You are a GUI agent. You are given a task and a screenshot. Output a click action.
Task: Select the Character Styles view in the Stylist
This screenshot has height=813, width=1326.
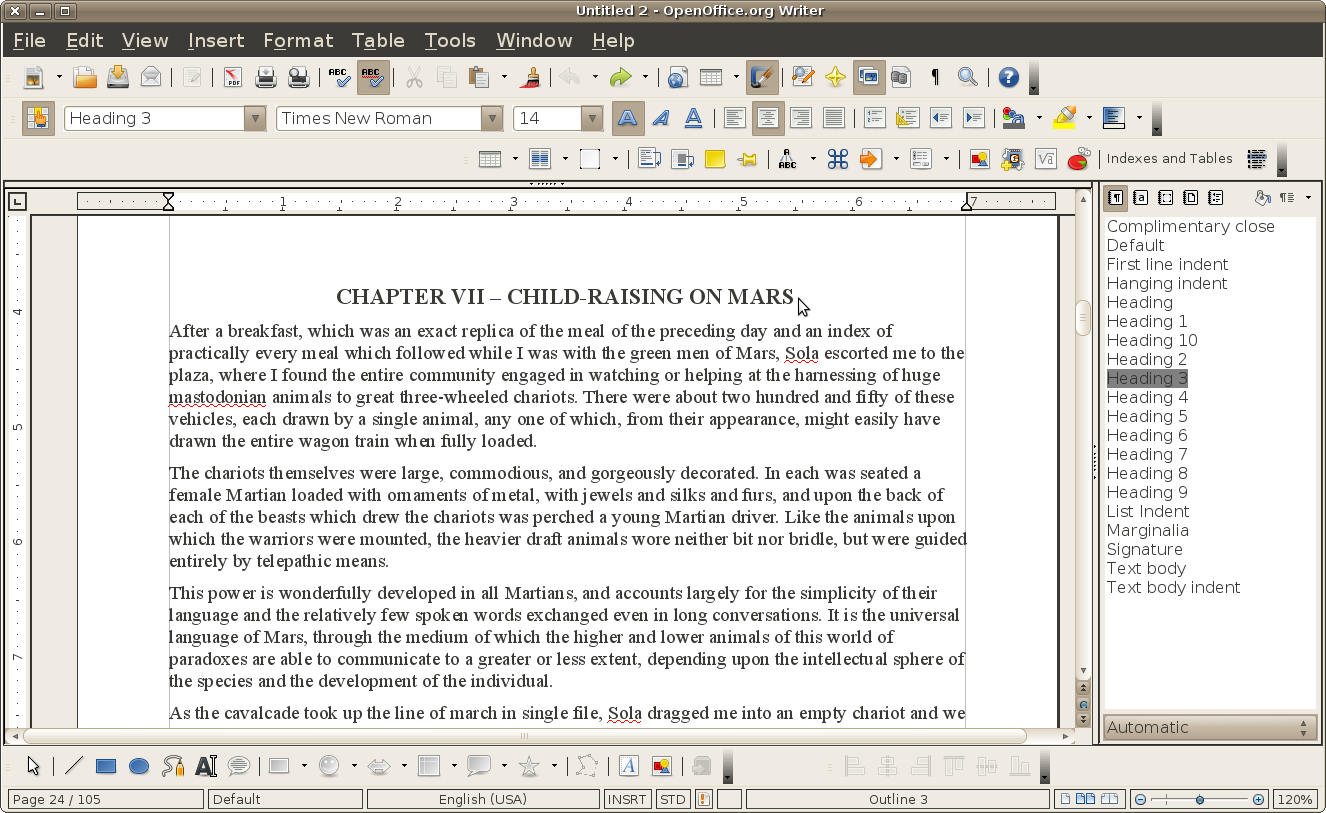pos(1140,197)
